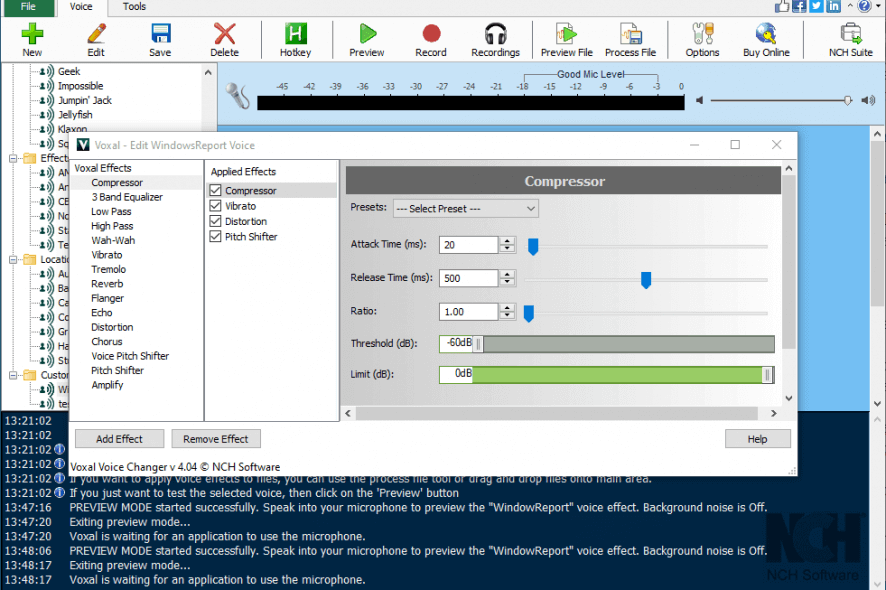The width and height of the screenshot is (886, 590).
Task: Switch to the Voice tab
Action: click(x=81, y=7)
